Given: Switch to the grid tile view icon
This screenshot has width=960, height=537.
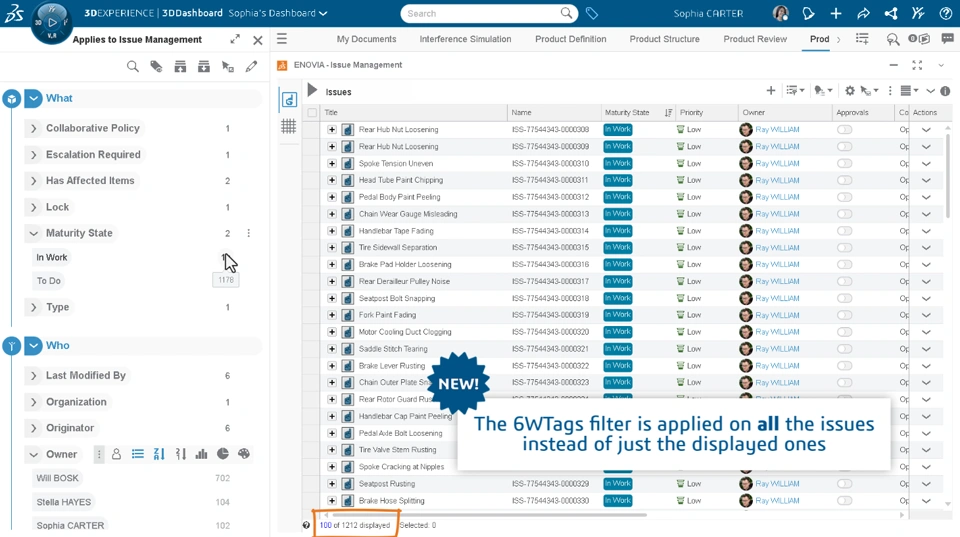Looking at the screenshot, I should click(x=288, y=126).
